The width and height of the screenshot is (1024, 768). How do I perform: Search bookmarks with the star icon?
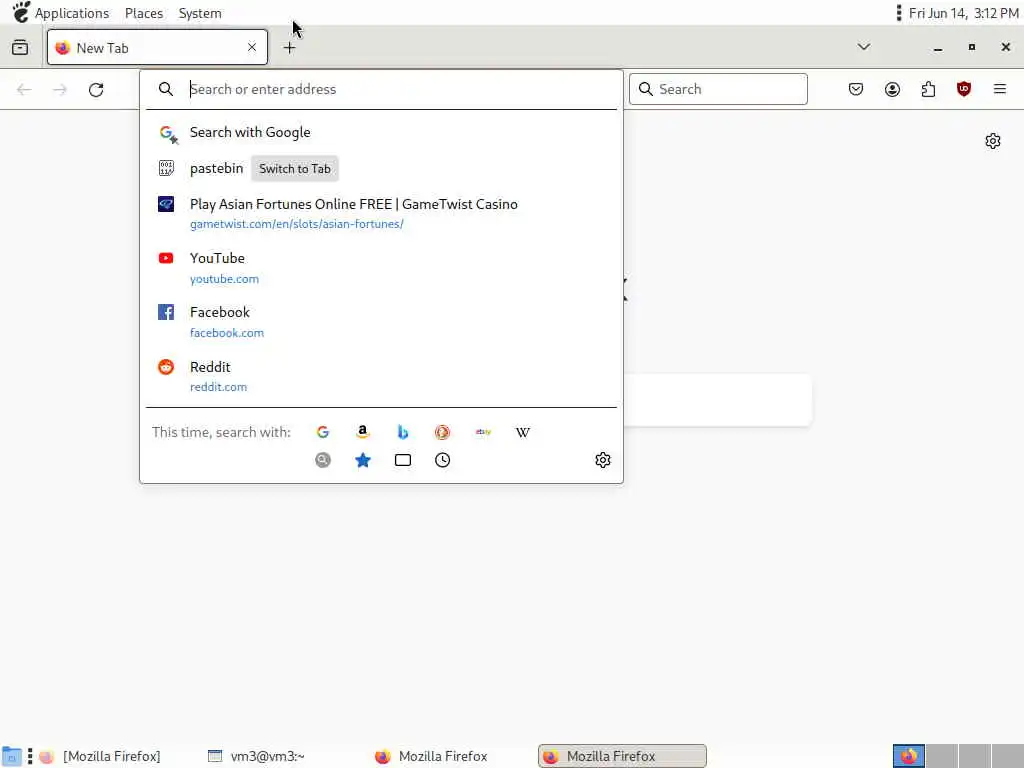(362, 460)
